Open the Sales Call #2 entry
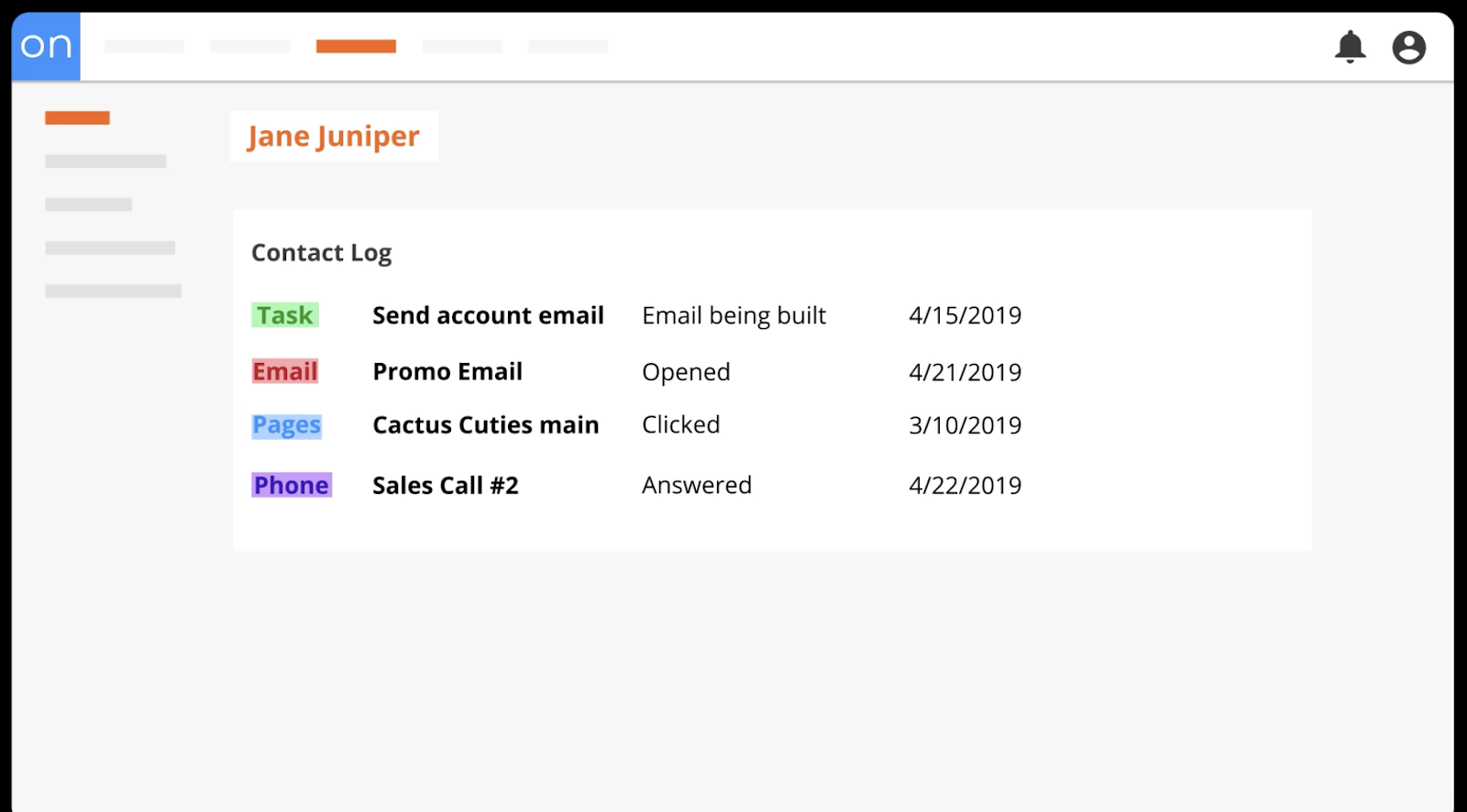This screenshot has width=1467, height=812. pyautogui.click(x=446, y=485)
